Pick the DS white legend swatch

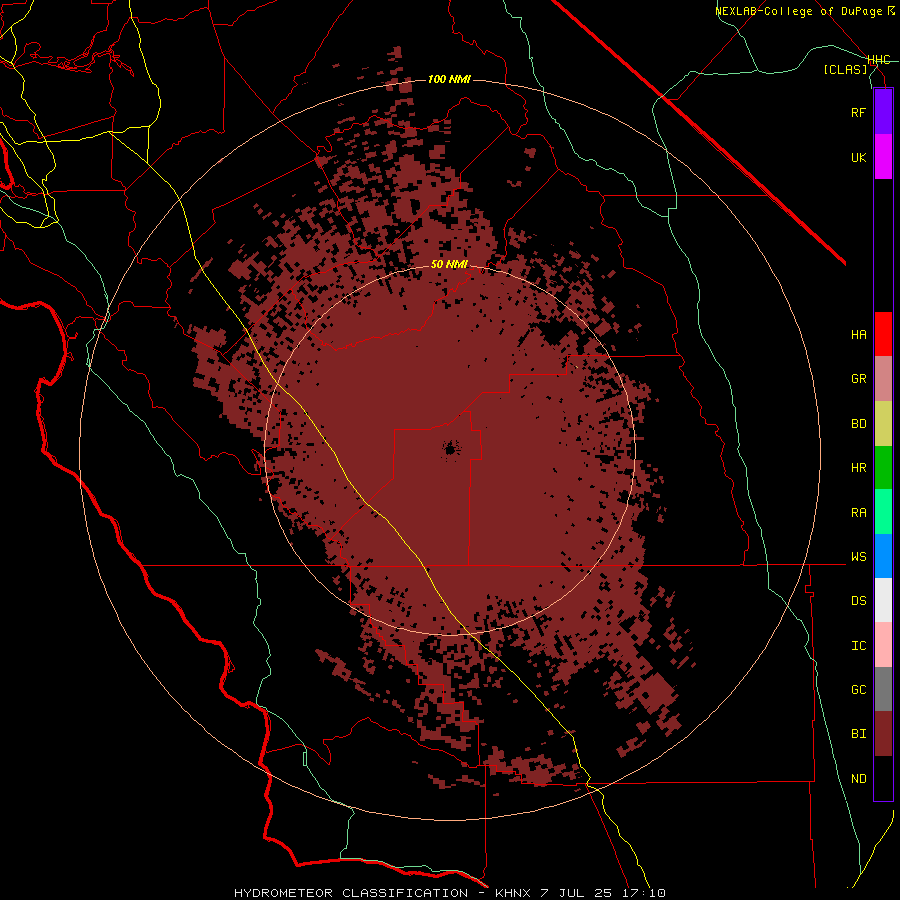click(883, 600)
